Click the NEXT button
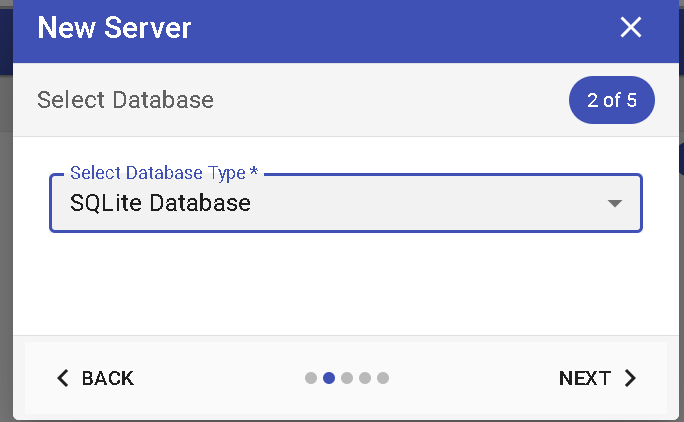This screenshot has height=422, width=684. click(597, 378)
